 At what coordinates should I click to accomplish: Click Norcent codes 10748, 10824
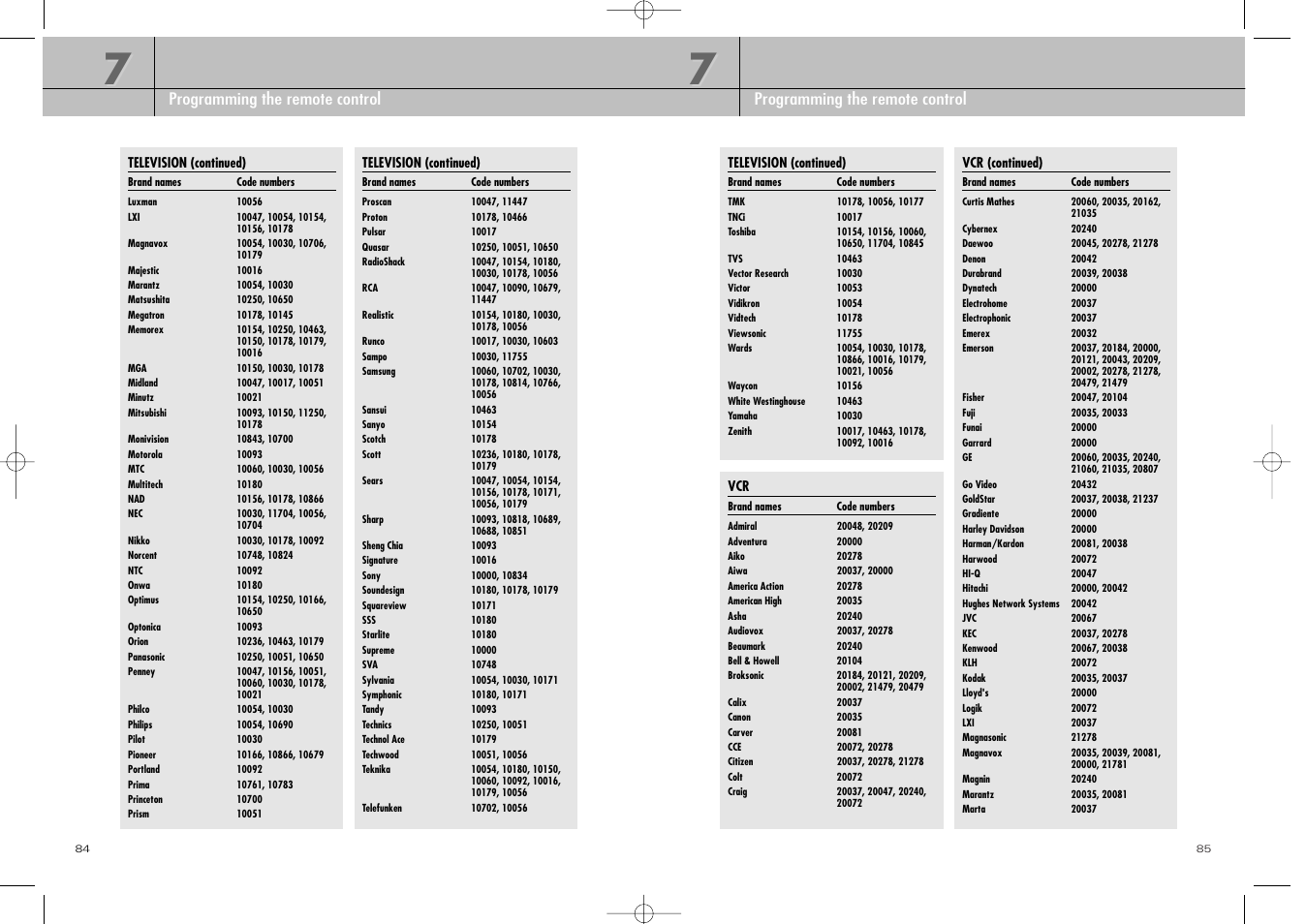click(x=264, y=556)
